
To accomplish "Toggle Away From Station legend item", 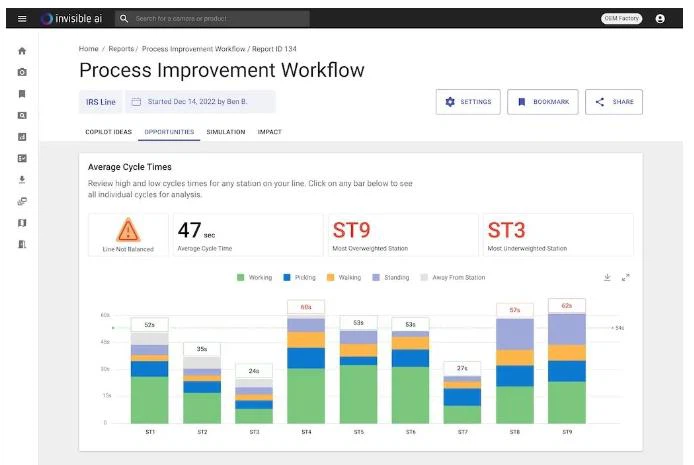I will [x=456, y=277].
